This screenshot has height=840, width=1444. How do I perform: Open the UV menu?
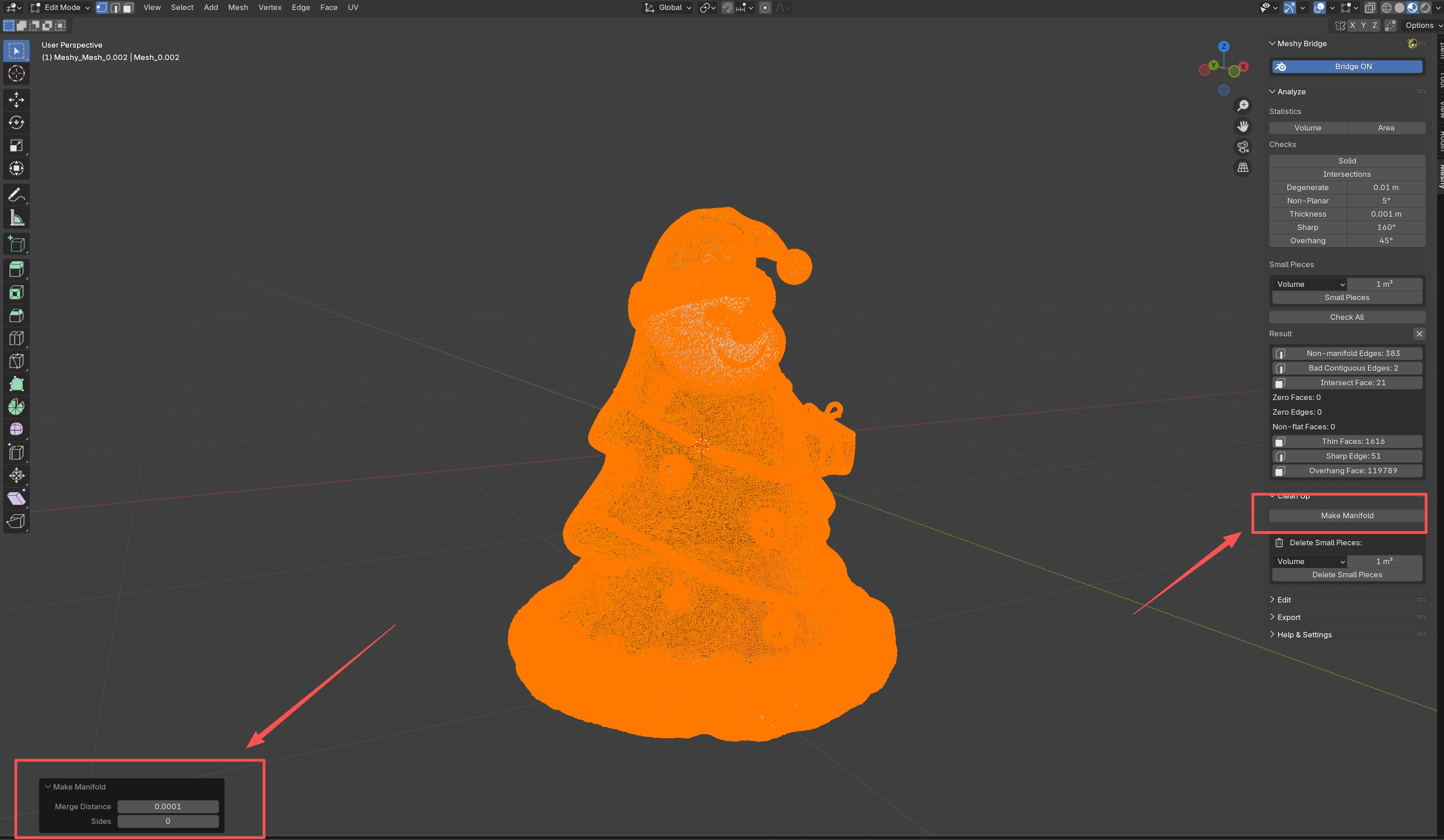pyautogui.click(x=353, y=7)
